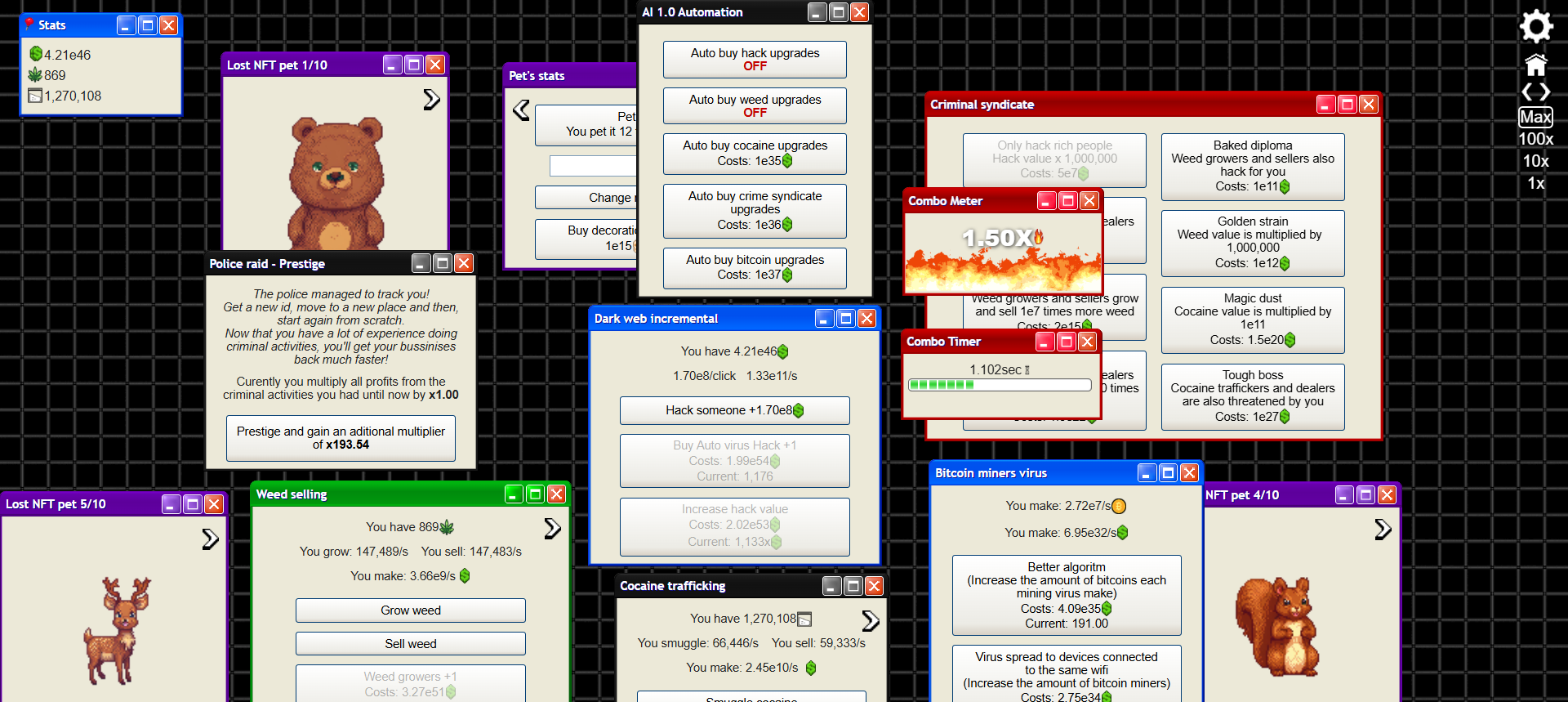Maximize the Cocaine trafficking window
Image resolution: width=1568 pixels, height=702 pixels.
point(853,586)
